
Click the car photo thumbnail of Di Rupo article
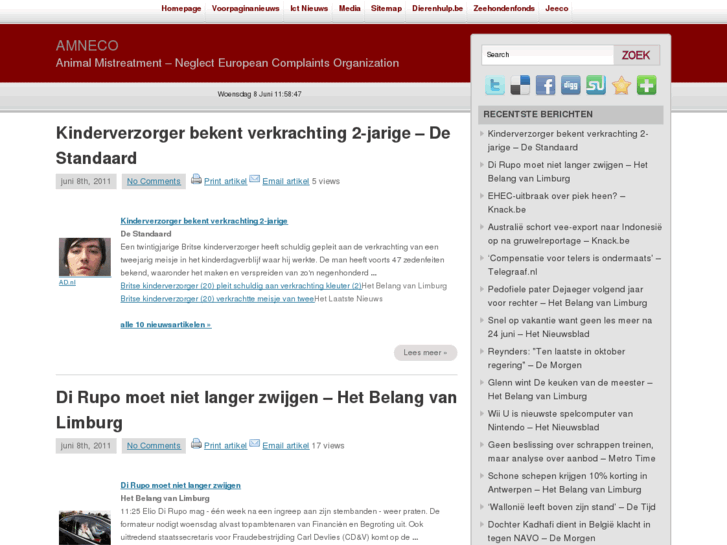pos(85,528)
